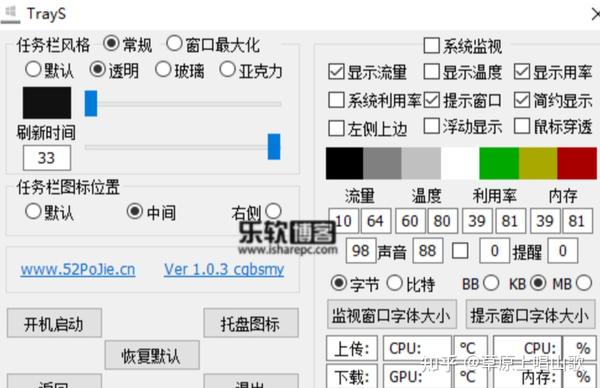The image size is (600, 388).
Task: Open 监视窗口字体大小 font settings
Action: coord(392,315)
